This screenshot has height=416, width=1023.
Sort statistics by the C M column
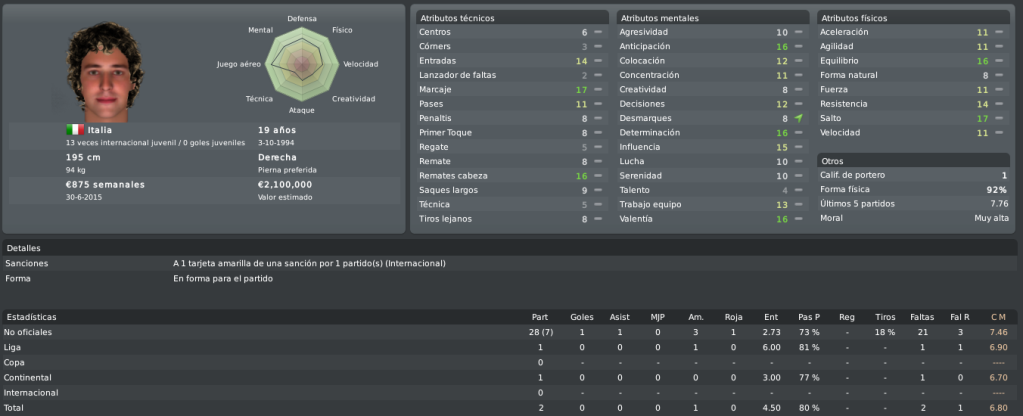998,317
